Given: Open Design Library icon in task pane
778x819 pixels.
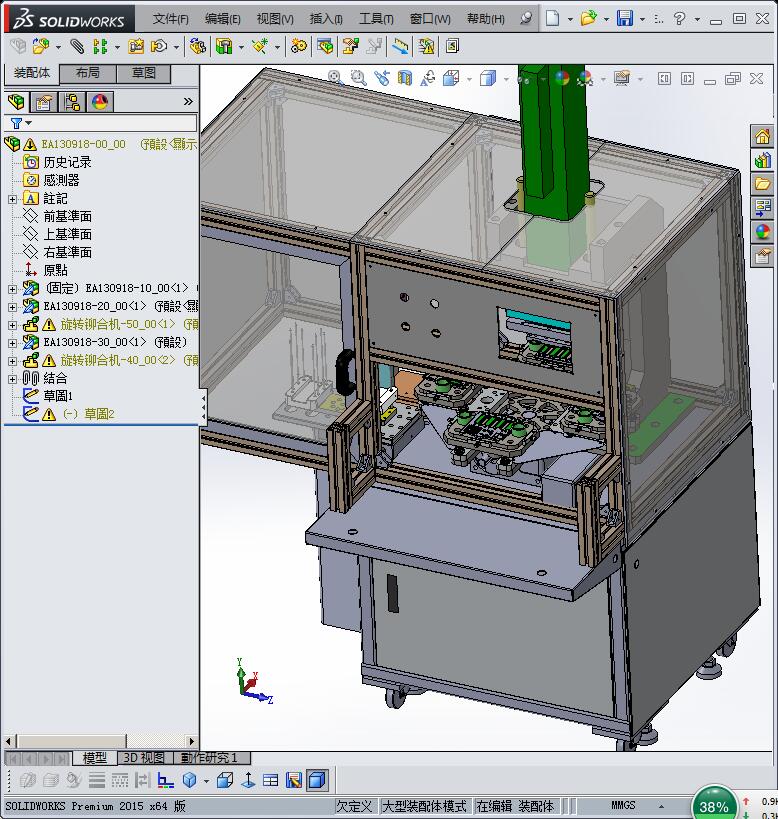Looking at the screenshot, I should click(762, 160).
